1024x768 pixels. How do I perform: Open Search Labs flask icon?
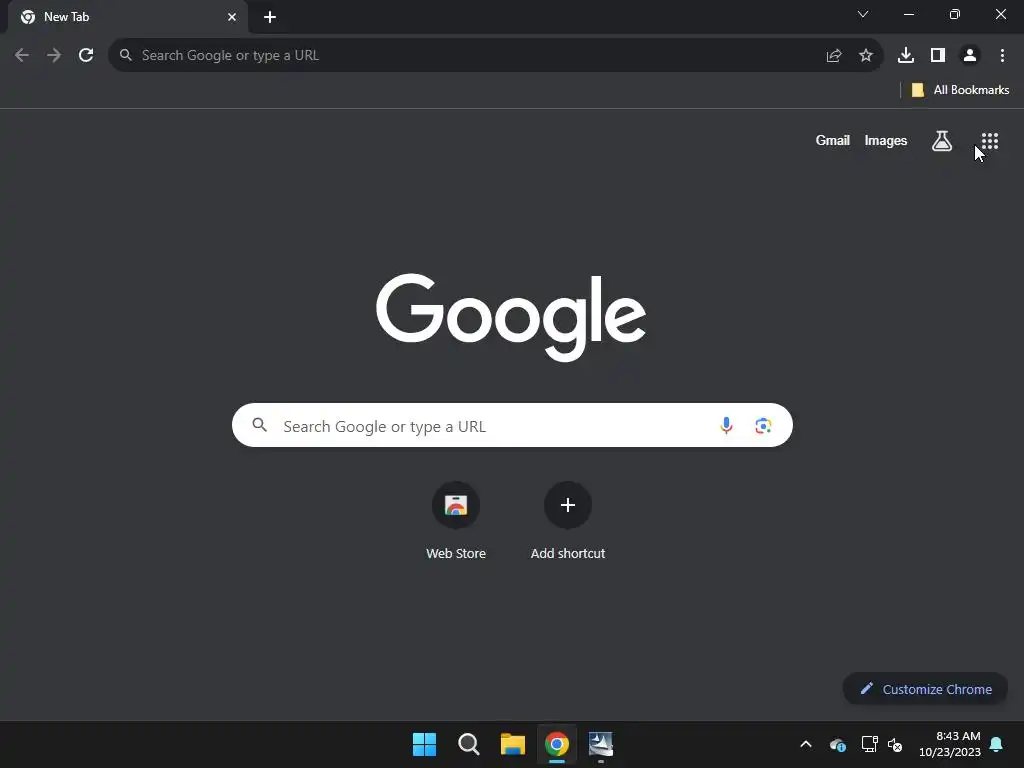coord(942,140)
